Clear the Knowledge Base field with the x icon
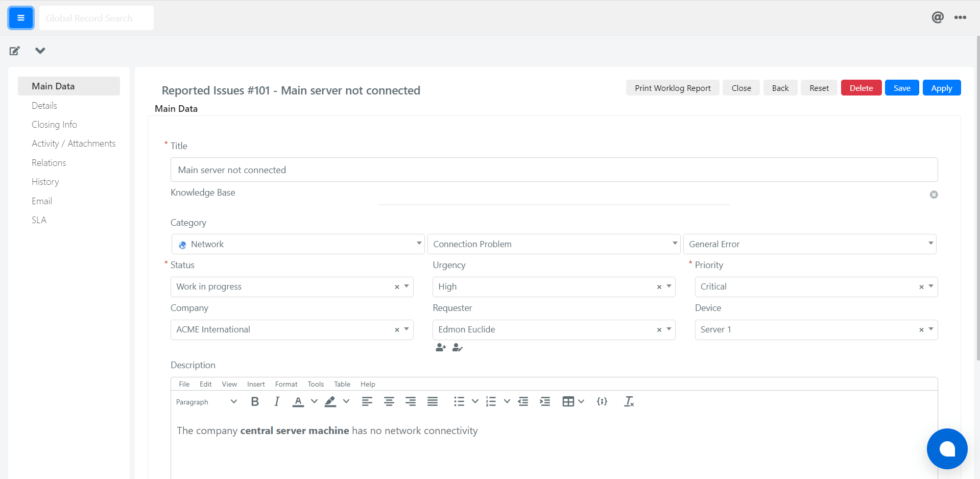 [x=934, y=194]
